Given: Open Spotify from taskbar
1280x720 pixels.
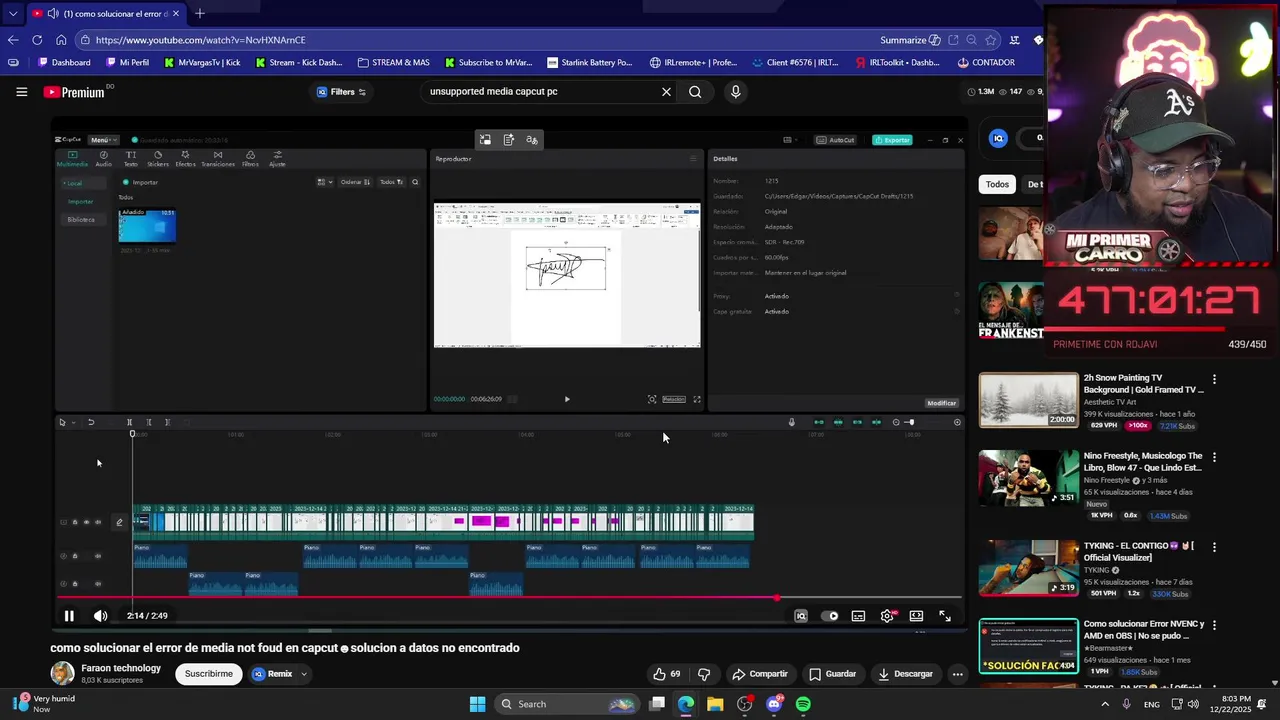Looking at the screenshot, I should point(803,704).
